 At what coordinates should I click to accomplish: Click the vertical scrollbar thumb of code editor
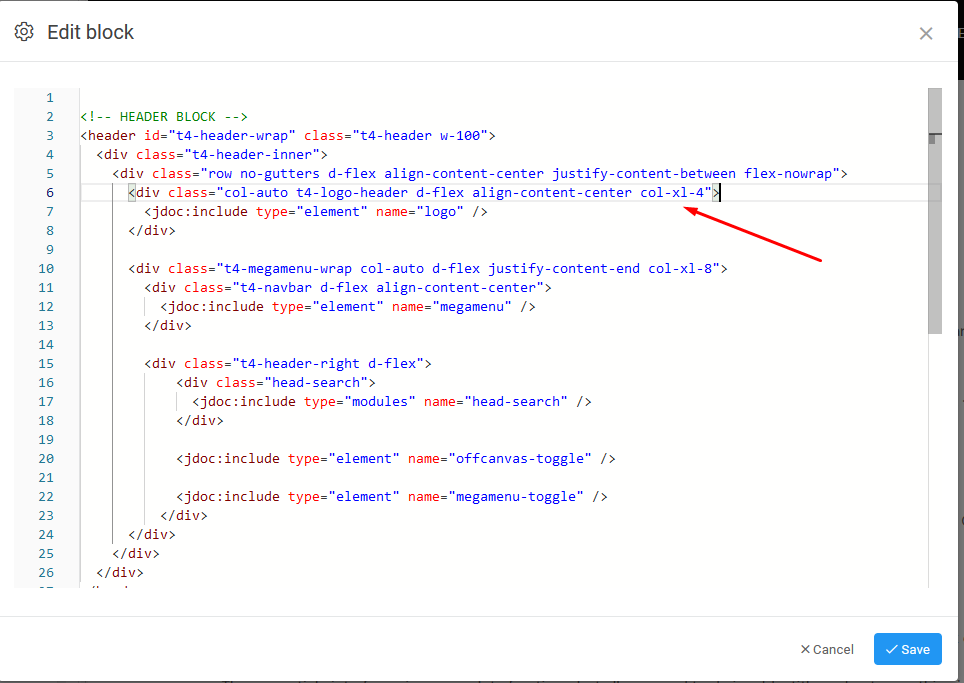coord(934,211)
